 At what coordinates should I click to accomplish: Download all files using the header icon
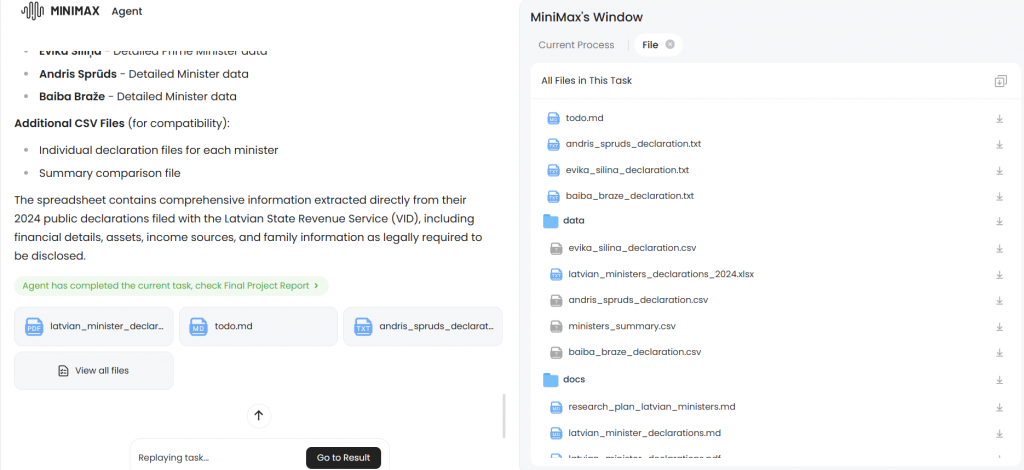[1000, 81]
